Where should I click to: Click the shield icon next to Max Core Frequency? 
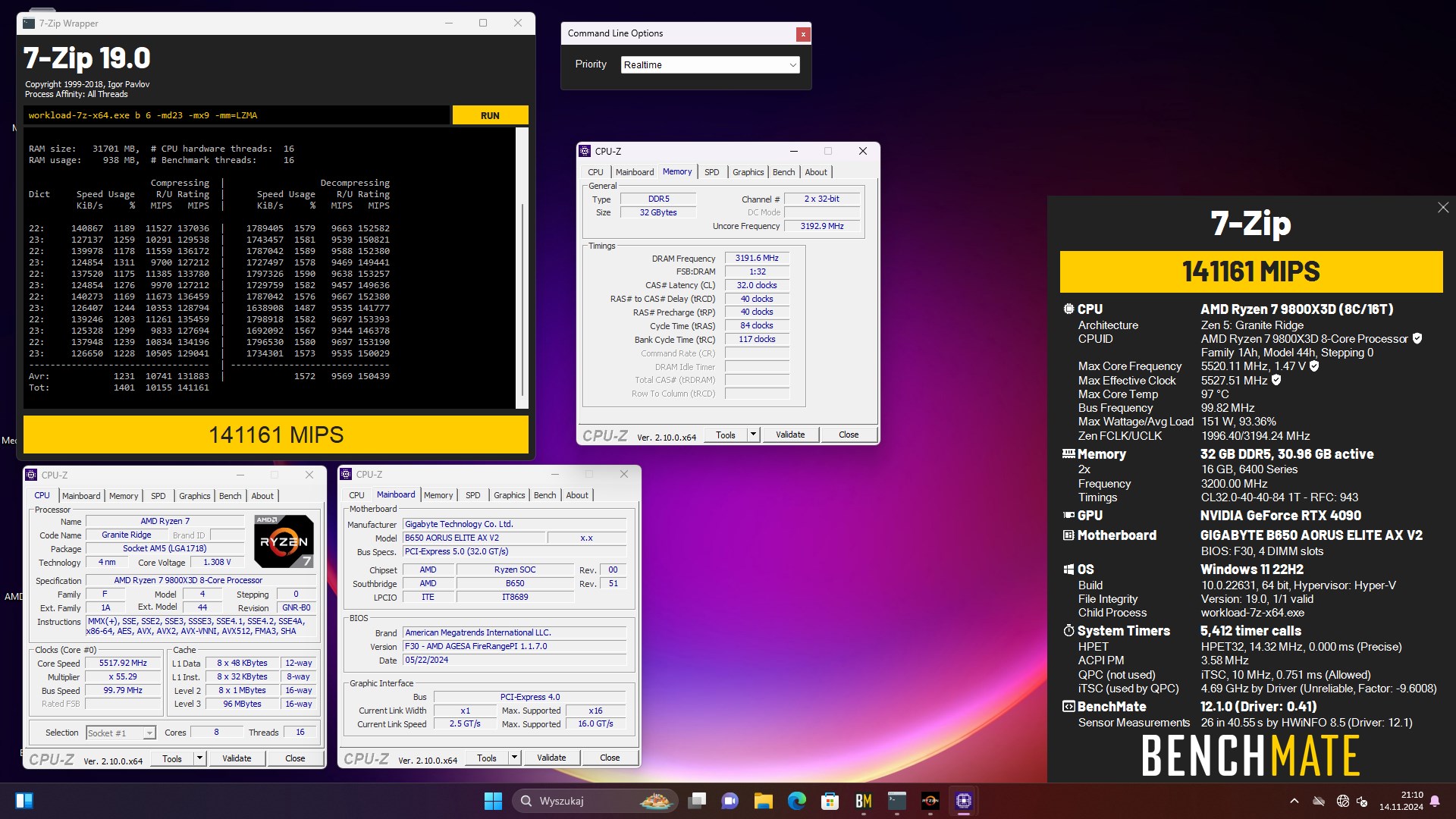(1314, 366)
